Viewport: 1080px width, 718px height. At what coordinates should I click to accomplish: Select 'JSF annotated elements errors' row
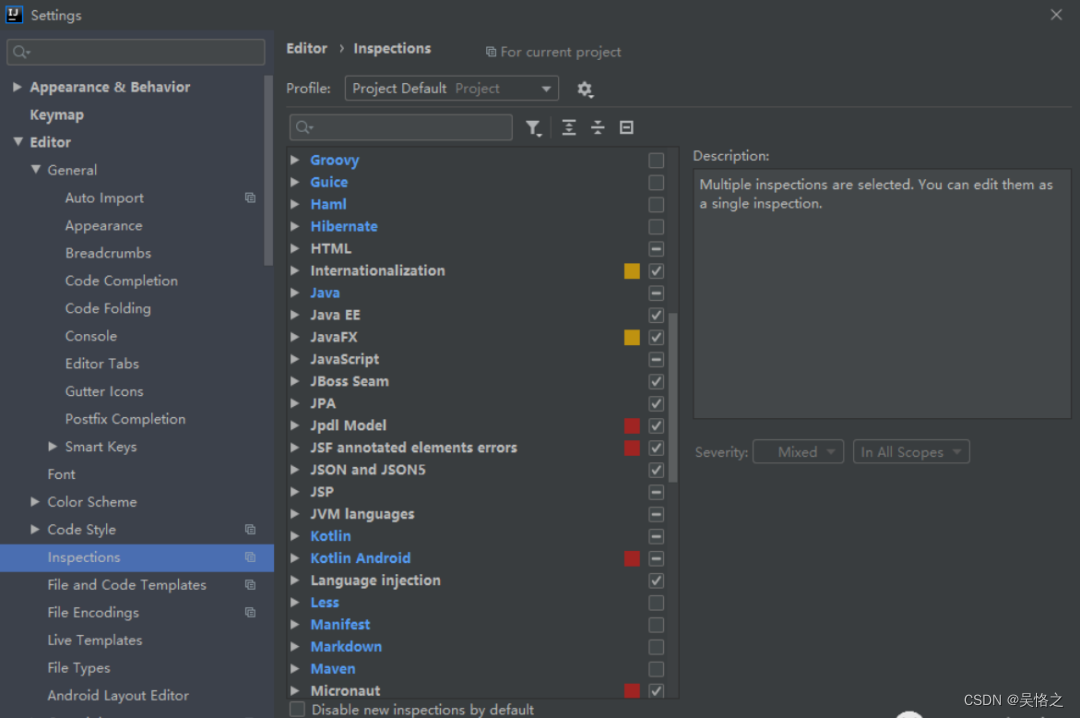coord(477,448)
